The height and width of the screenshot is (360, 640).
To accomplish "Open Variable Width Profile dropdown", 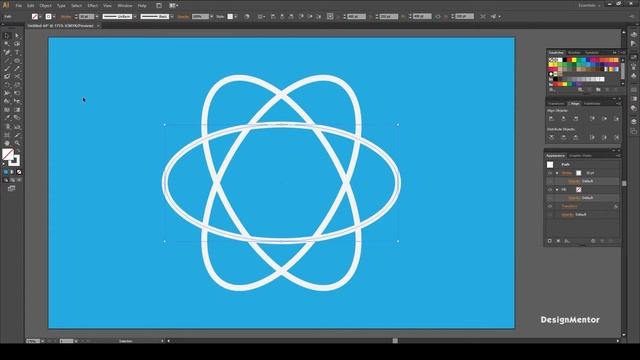I will 135,16.
